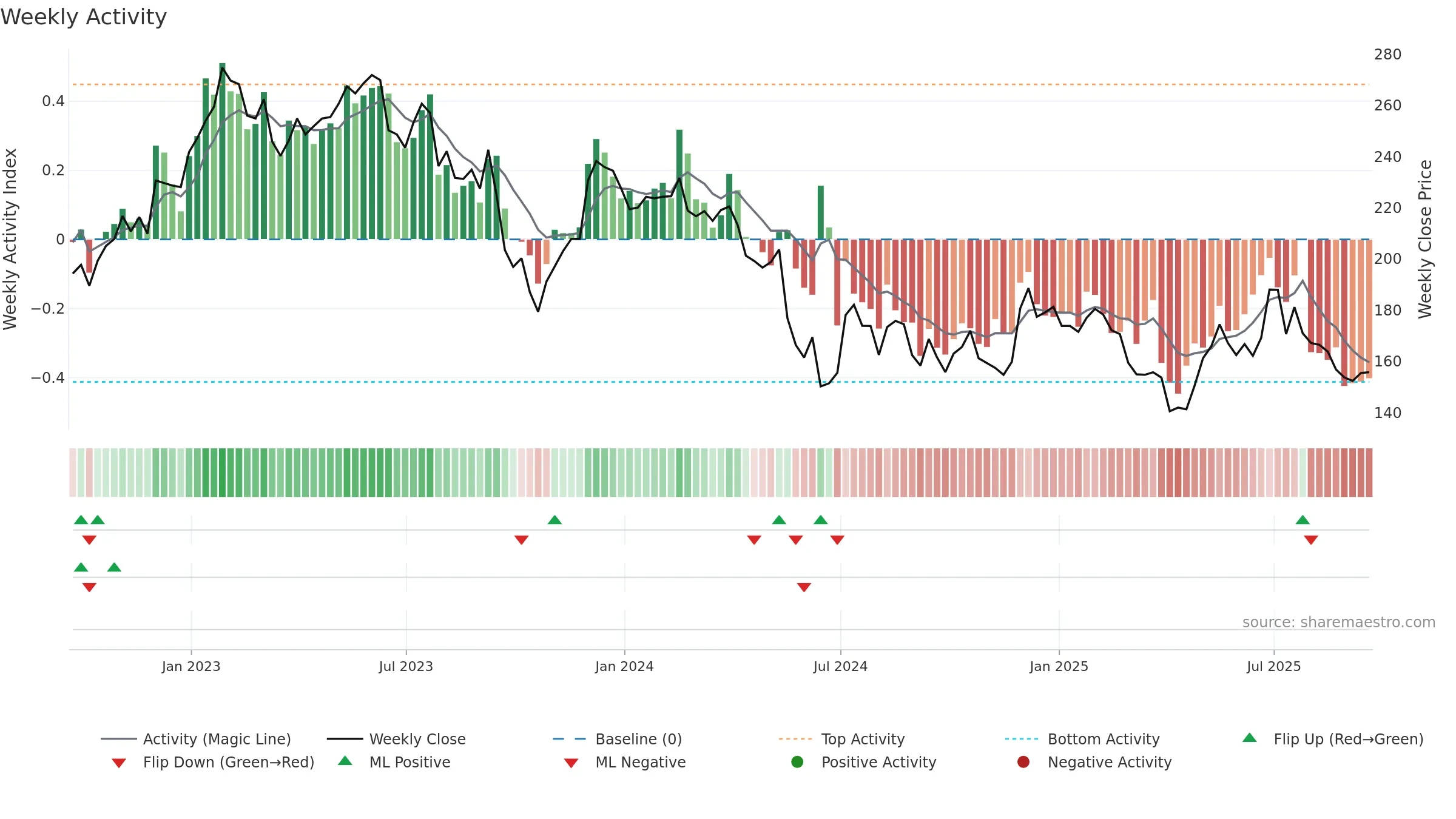Screen dimensions: 1456x819
Task: Click the 240 price axis tick
Action: (1388, 157)
